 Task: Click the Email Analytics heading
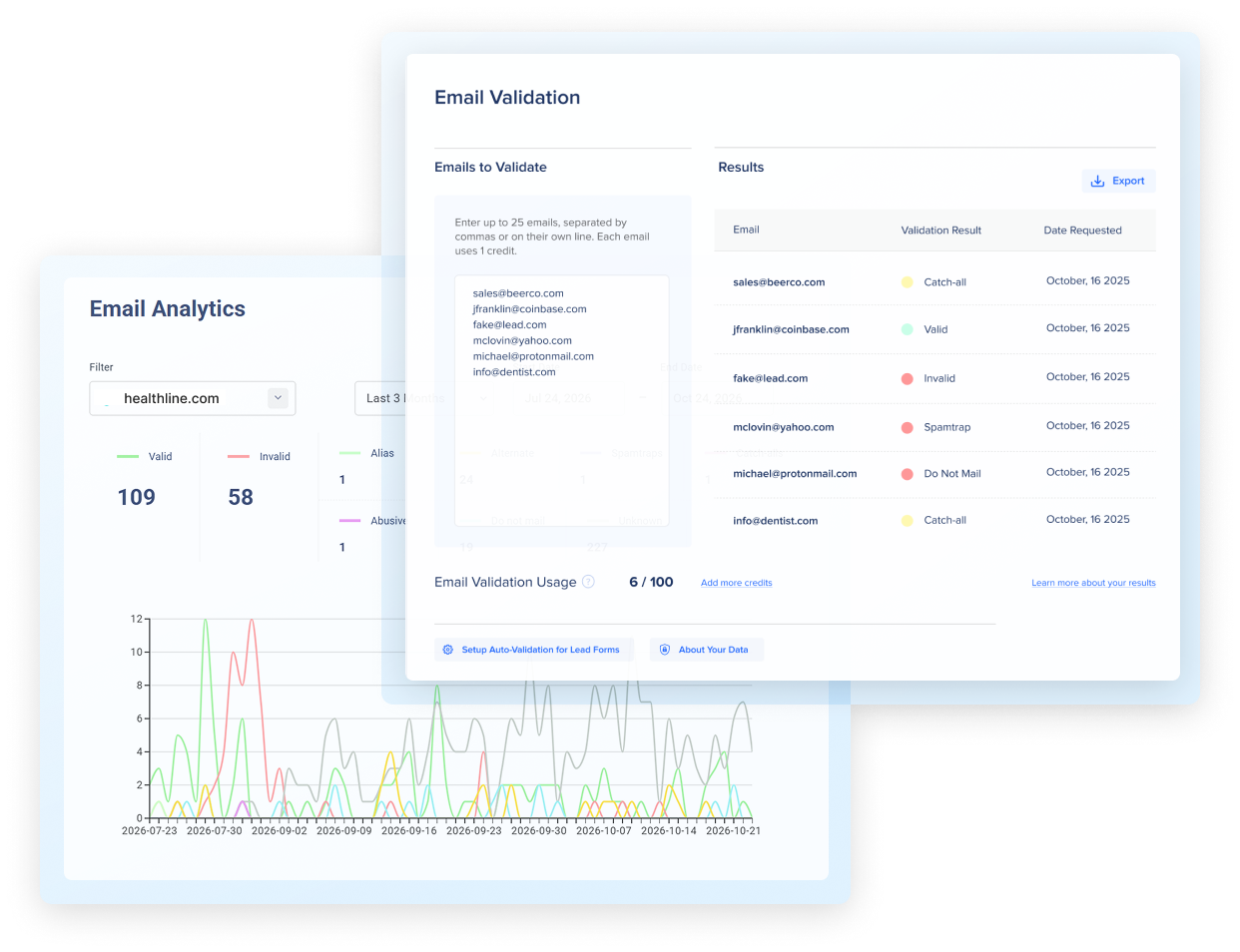[168, 309]
